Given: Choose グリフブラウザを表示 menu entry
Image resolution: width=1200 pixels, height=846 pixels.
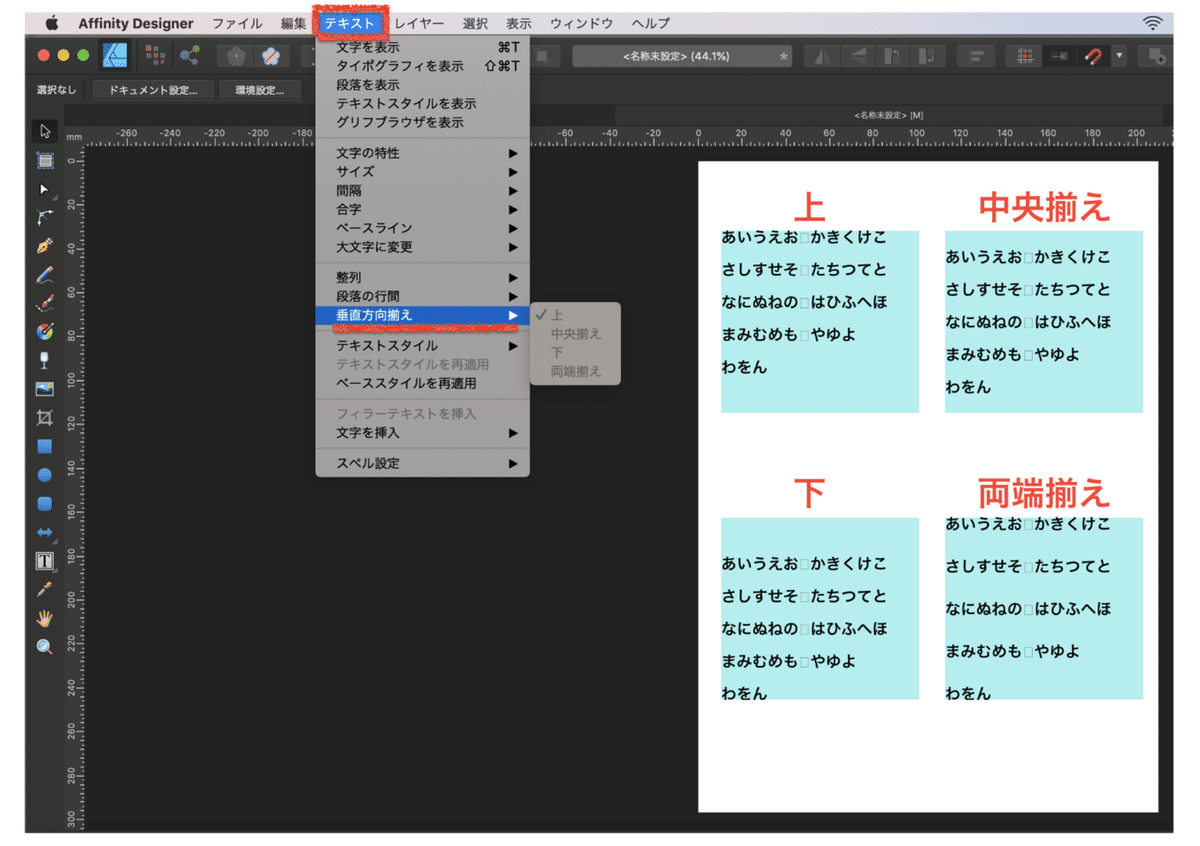Looking at the screenshot, I should 422,122.
